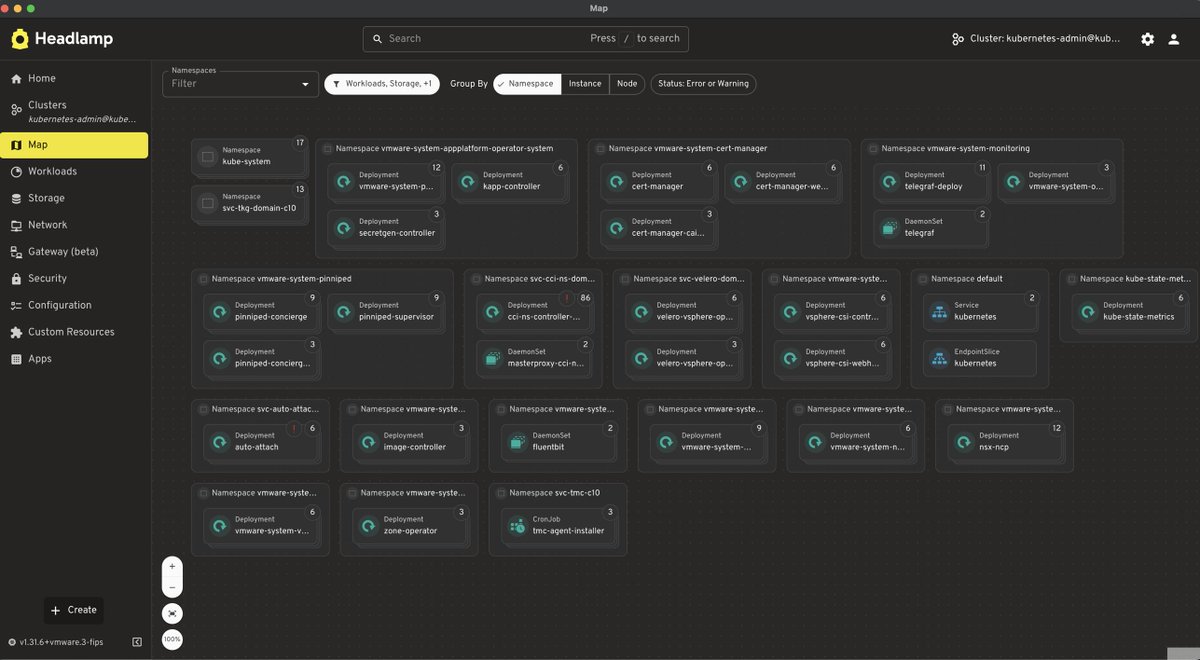Screen dimensions: 1200x660
Task: Select the nsx-ncp deployment node
Action: (x=1004, y=442)
